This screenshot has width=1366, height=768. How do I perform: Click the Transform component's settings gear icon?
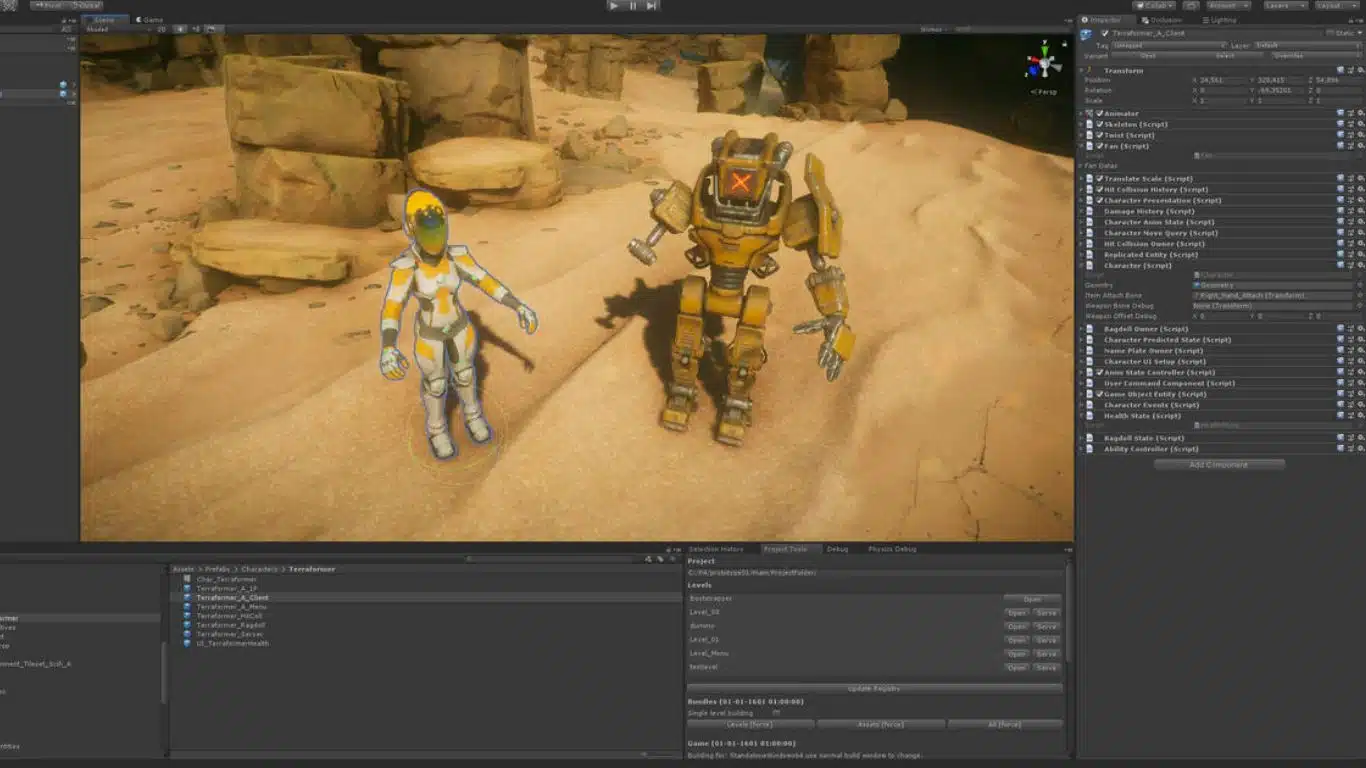click(1361, 70)
